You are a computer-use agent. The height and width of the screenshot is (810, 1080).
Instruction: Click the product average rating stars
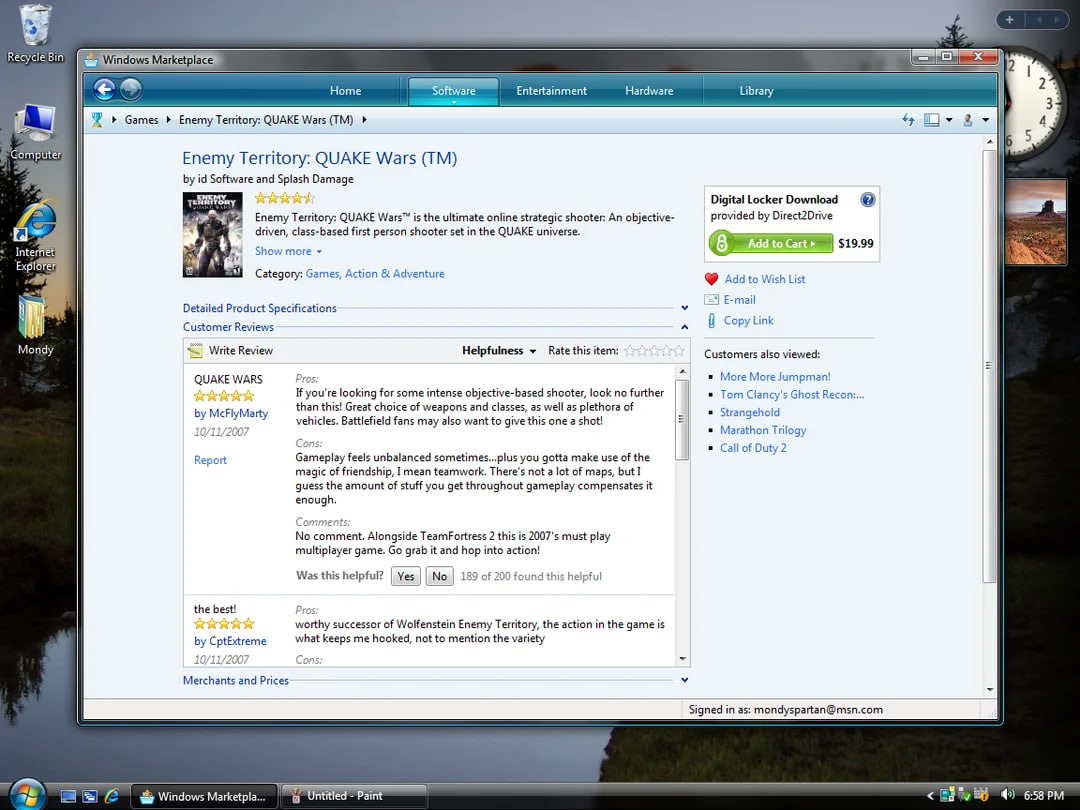coord(284,198)
